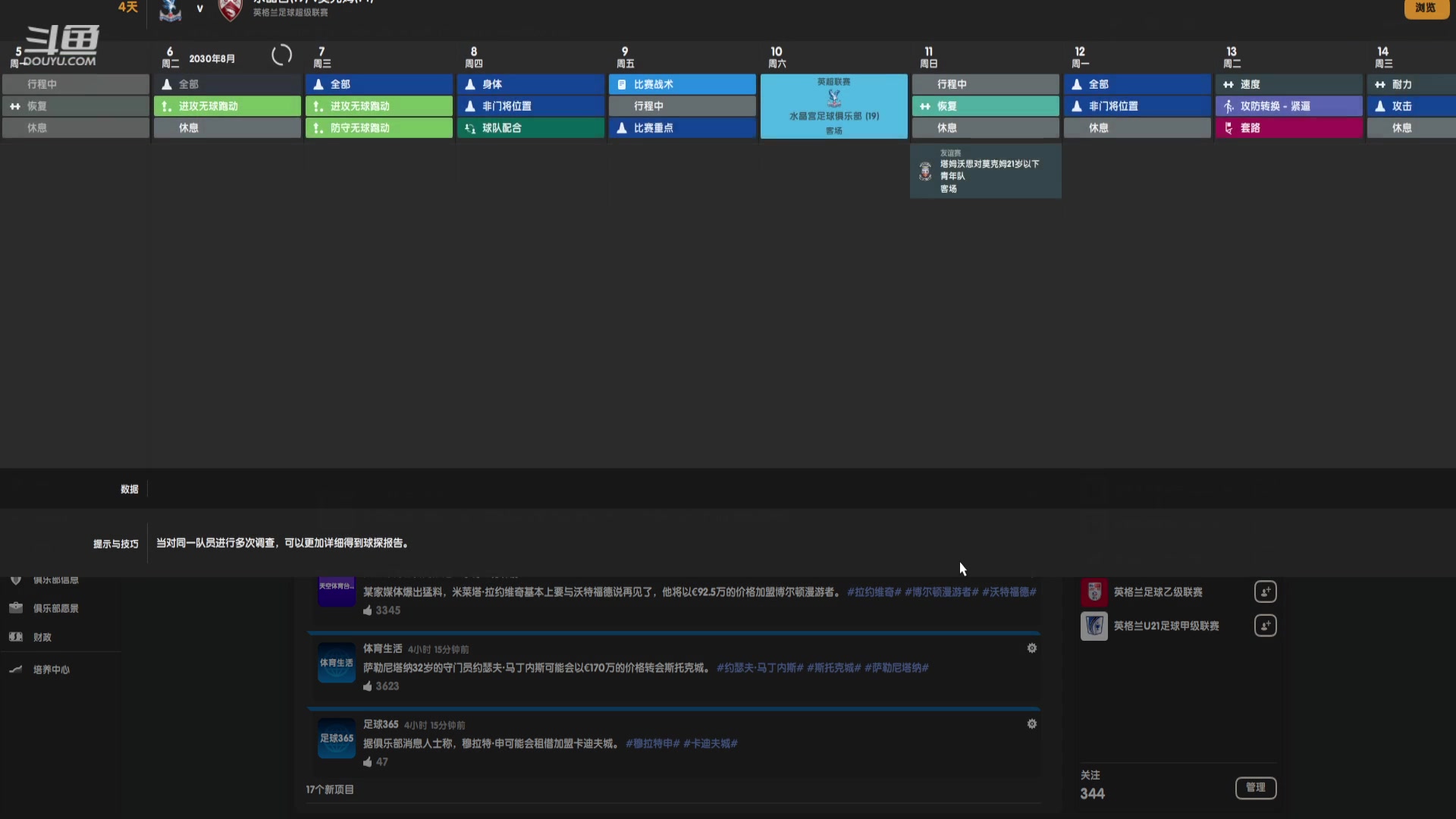Image resolution: width=1456 pixels, height=819 pixels.
Task: Open the 水晶宫足球俱乐部 (19) match card
Action: coord(834,106)
